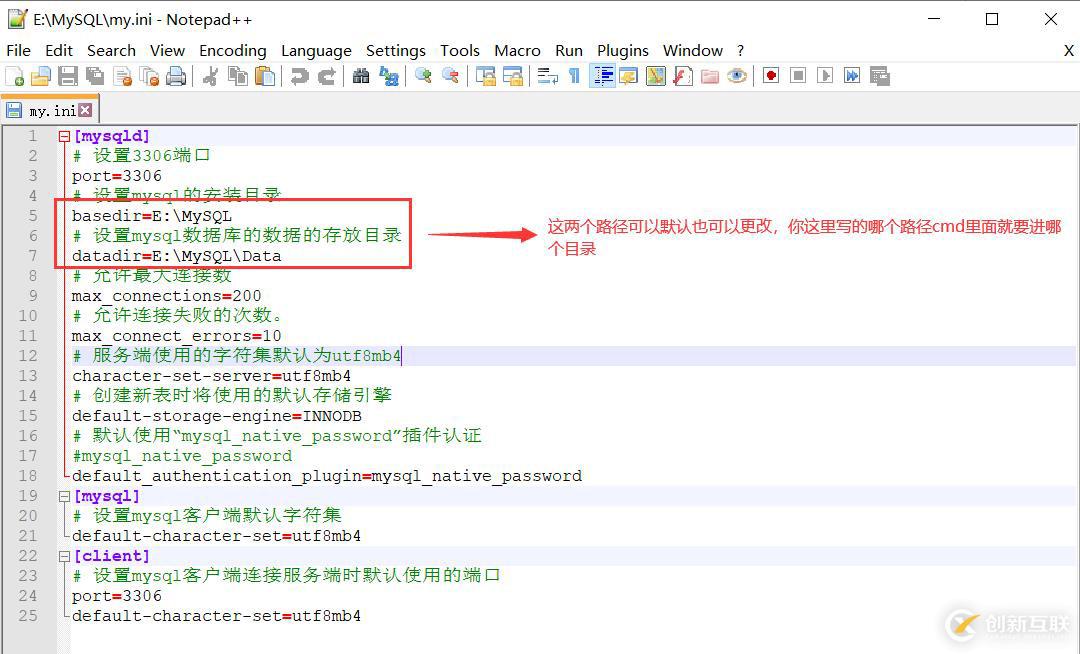
Task: Open Find with binoculars icon
Action: [x=361, y=76]
